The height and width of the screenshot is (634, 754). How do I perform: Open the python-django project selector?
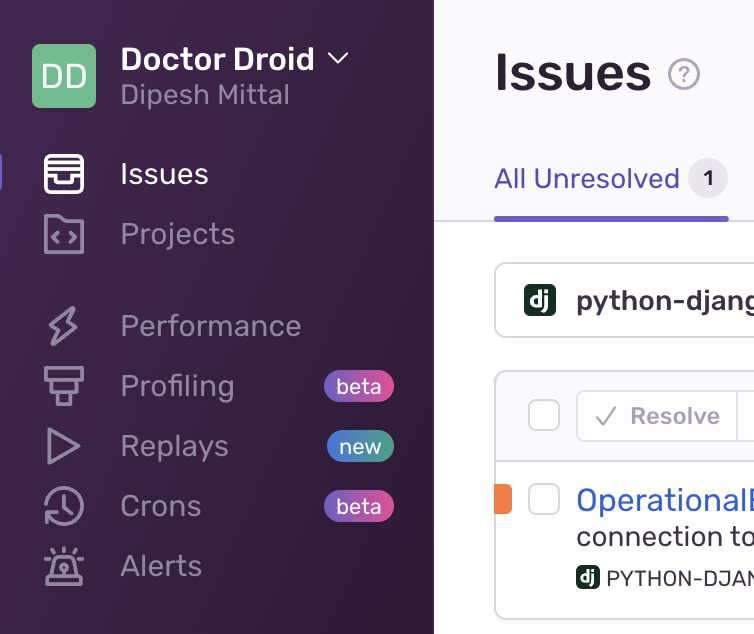click(x=624, y=300)
